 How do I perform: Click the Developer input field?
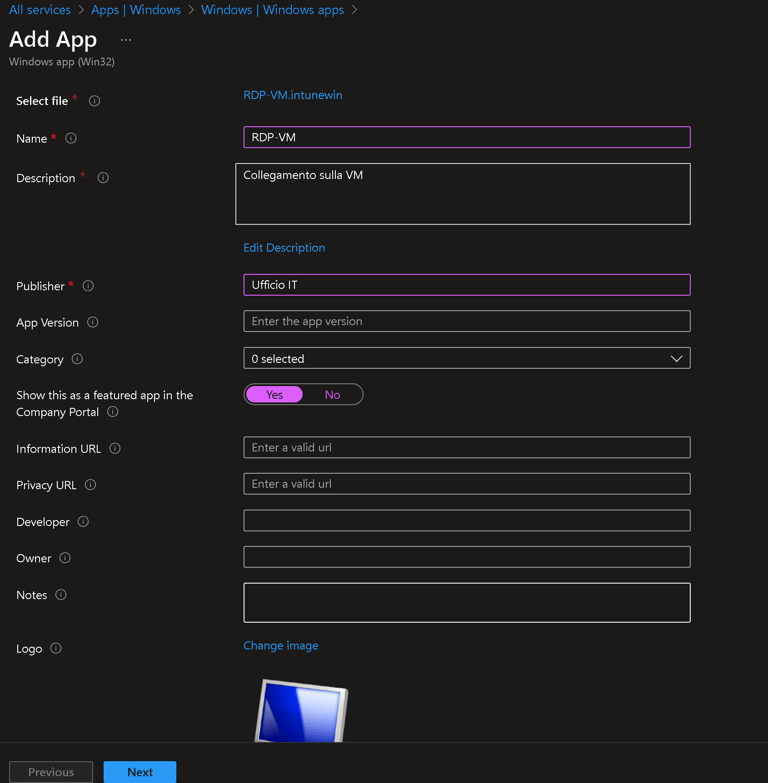tap(467, 521)
